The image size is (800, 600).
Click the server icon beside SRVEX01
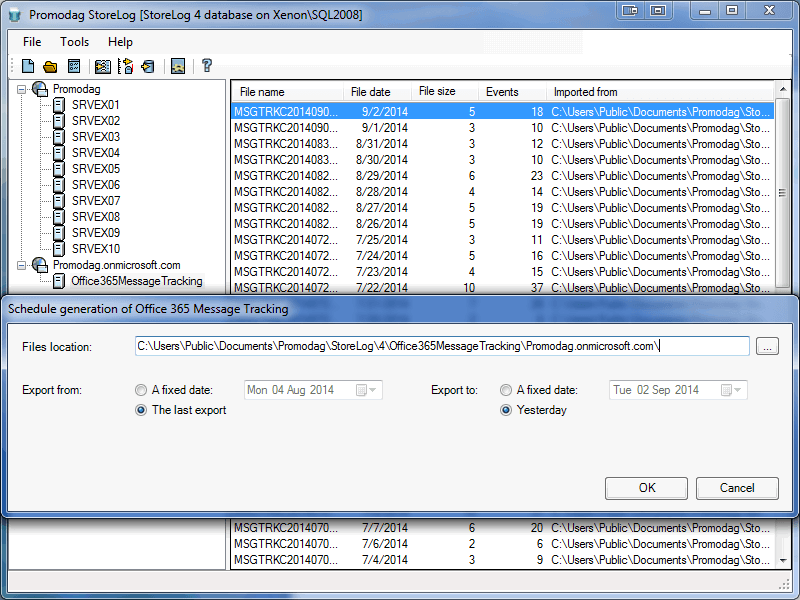tap(59, 105)
